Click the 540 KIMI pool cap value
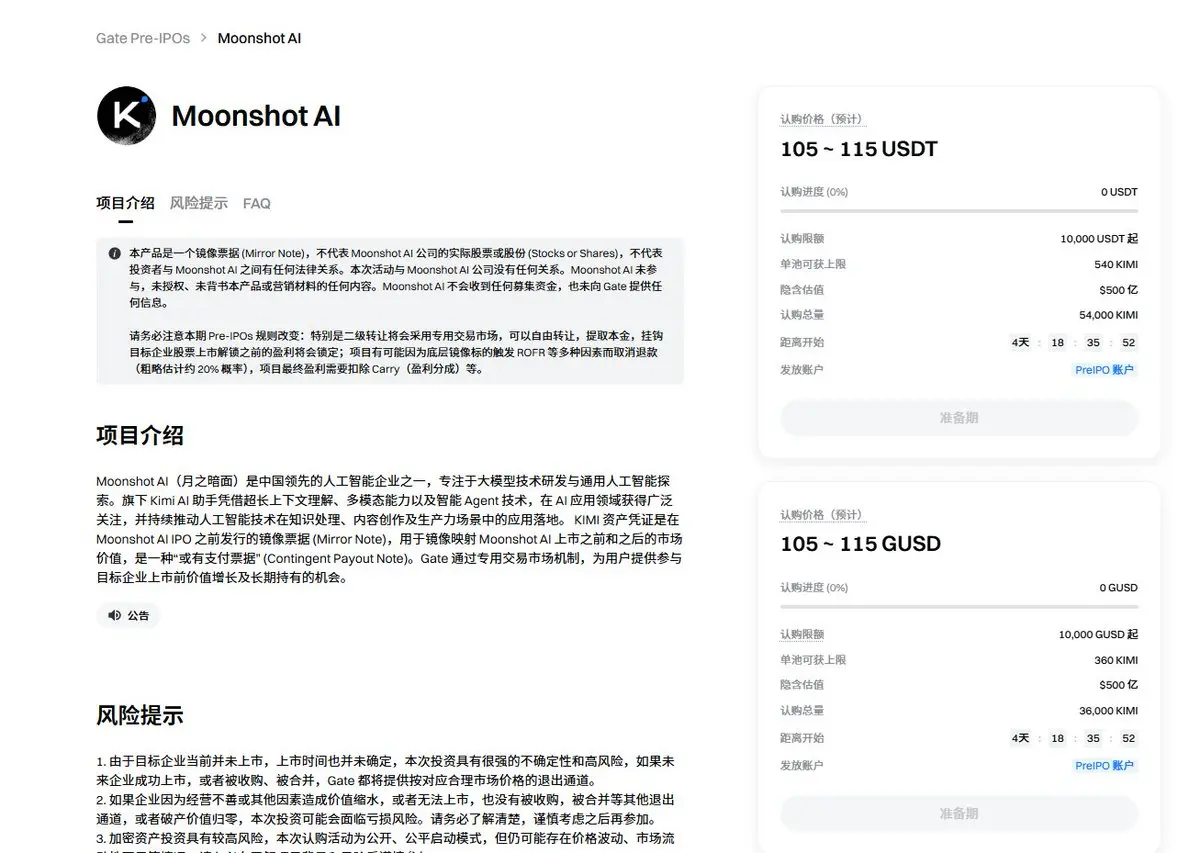This screenshot has width=1200, height=853. [1116, 265]
